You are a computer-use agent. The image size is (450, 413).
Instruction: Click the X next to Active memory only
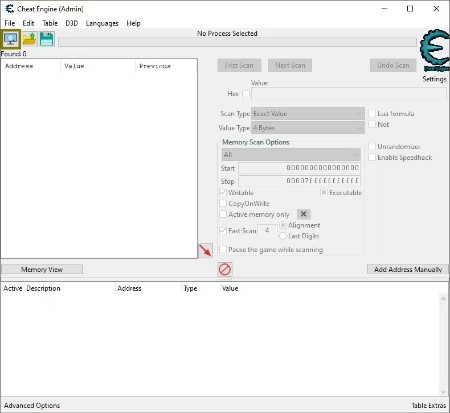[303, 214]
